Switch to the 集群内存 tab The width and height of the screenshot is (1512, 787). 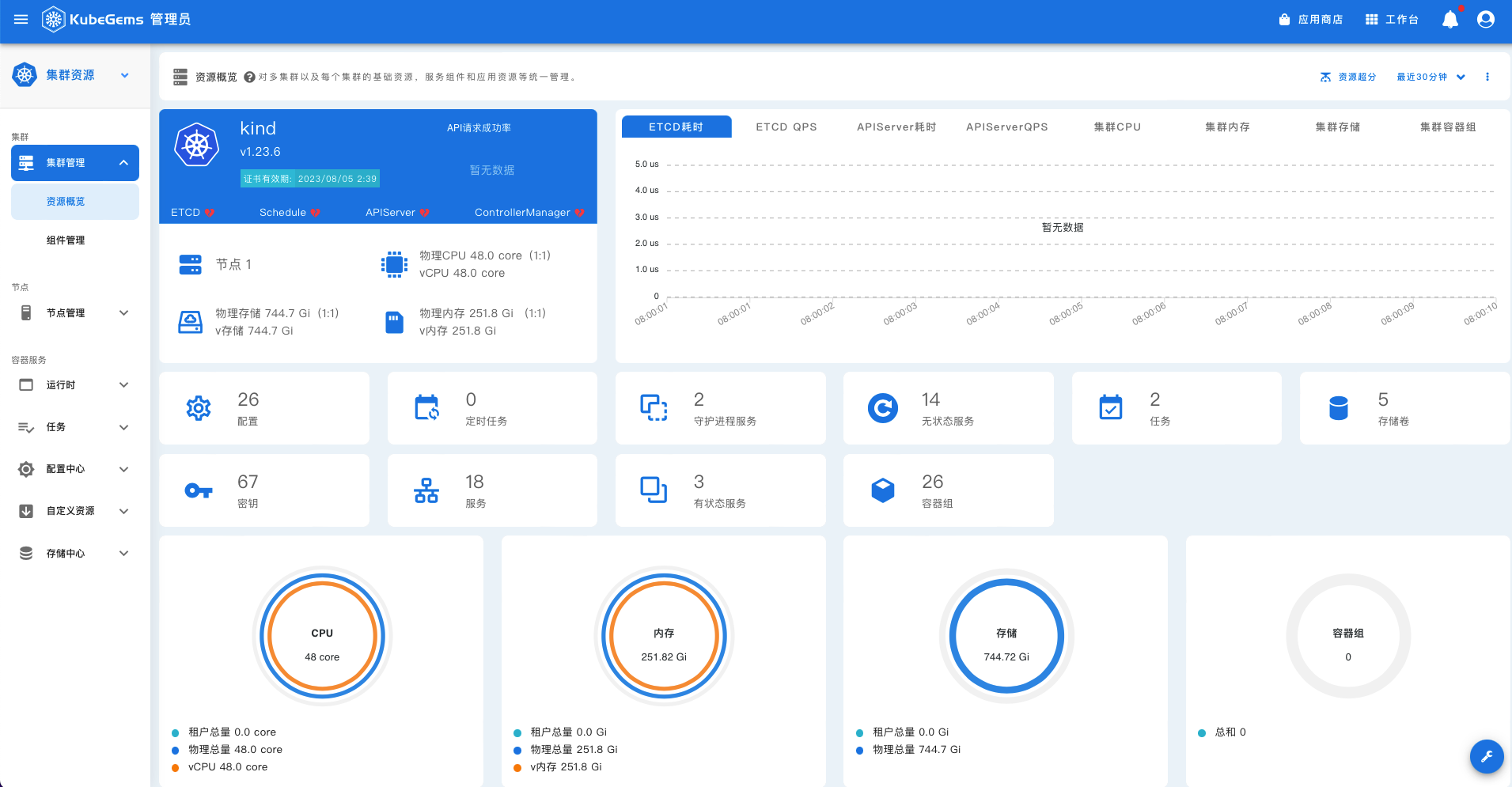pos(1228,127)
